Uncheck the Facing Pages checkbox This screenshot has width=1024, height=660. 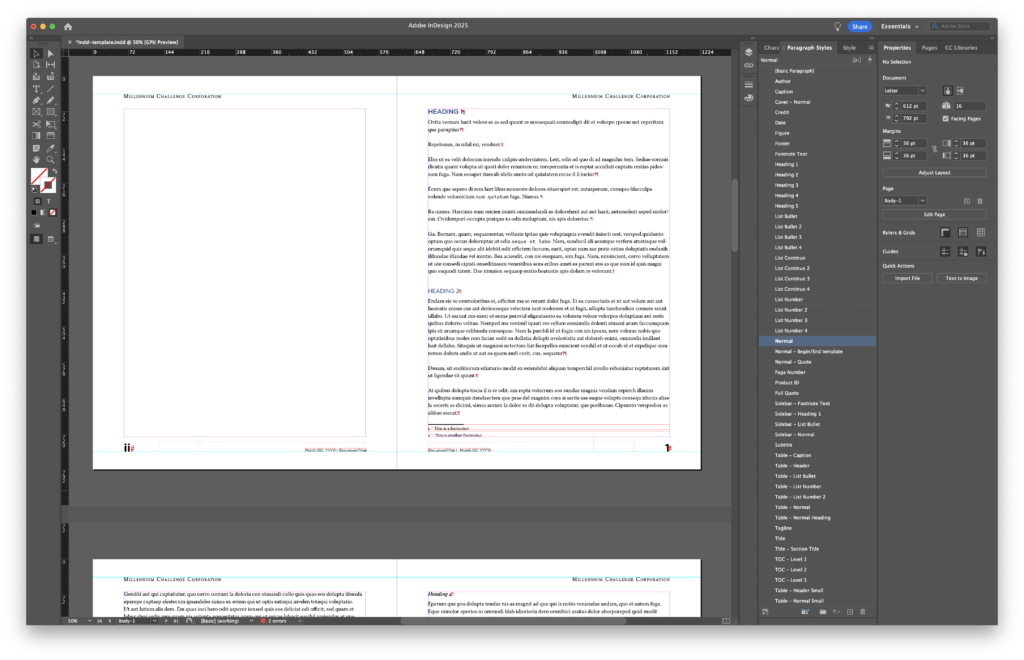946,119
